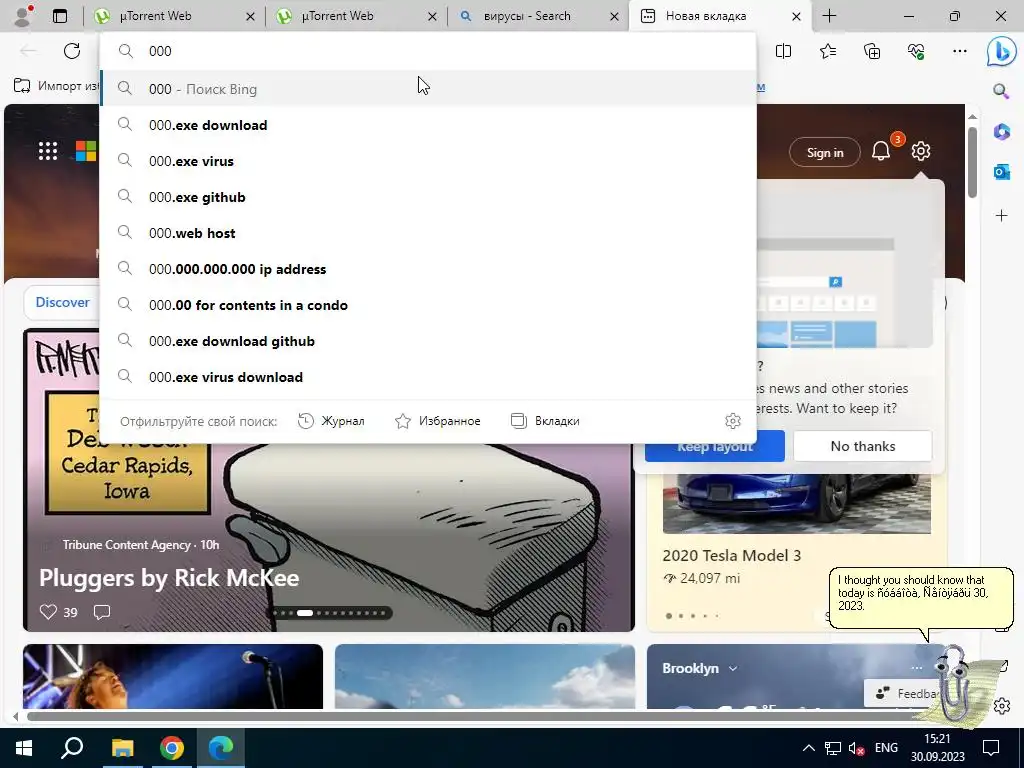The width and height of the screenshot is (1024, 768).
Task: Open the Pluggers by Rick McKee headline
Action: pyautogui.click(x=169, y=578)
